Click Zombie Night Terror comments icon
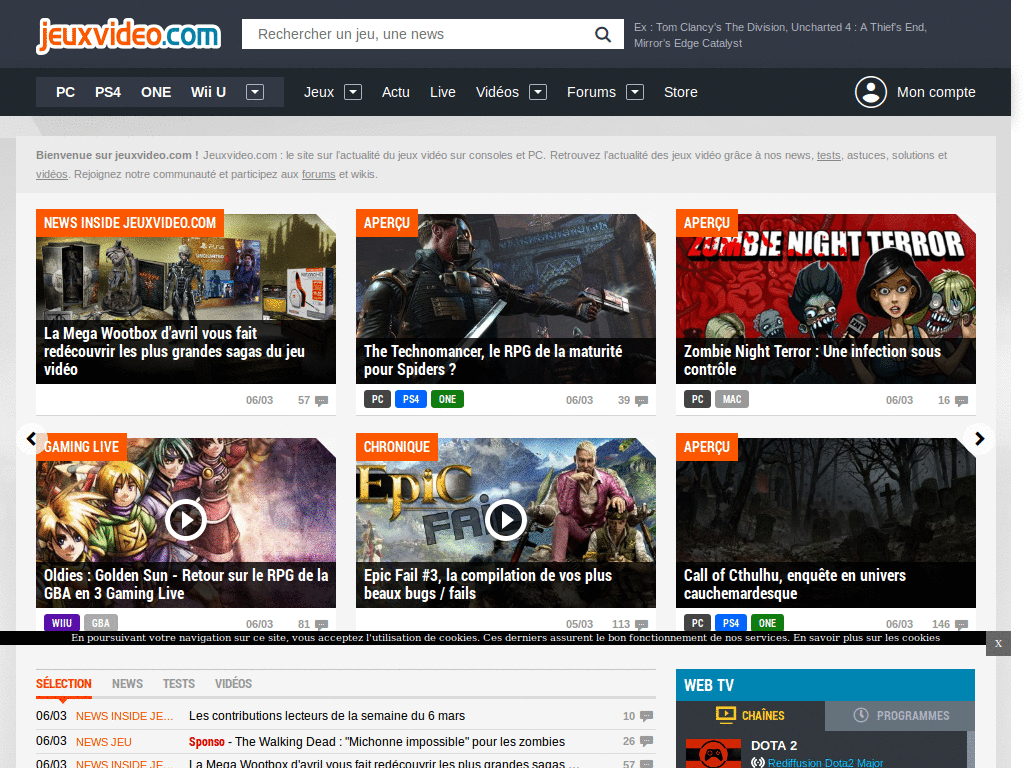1024x768 pixels. (961, 401)
